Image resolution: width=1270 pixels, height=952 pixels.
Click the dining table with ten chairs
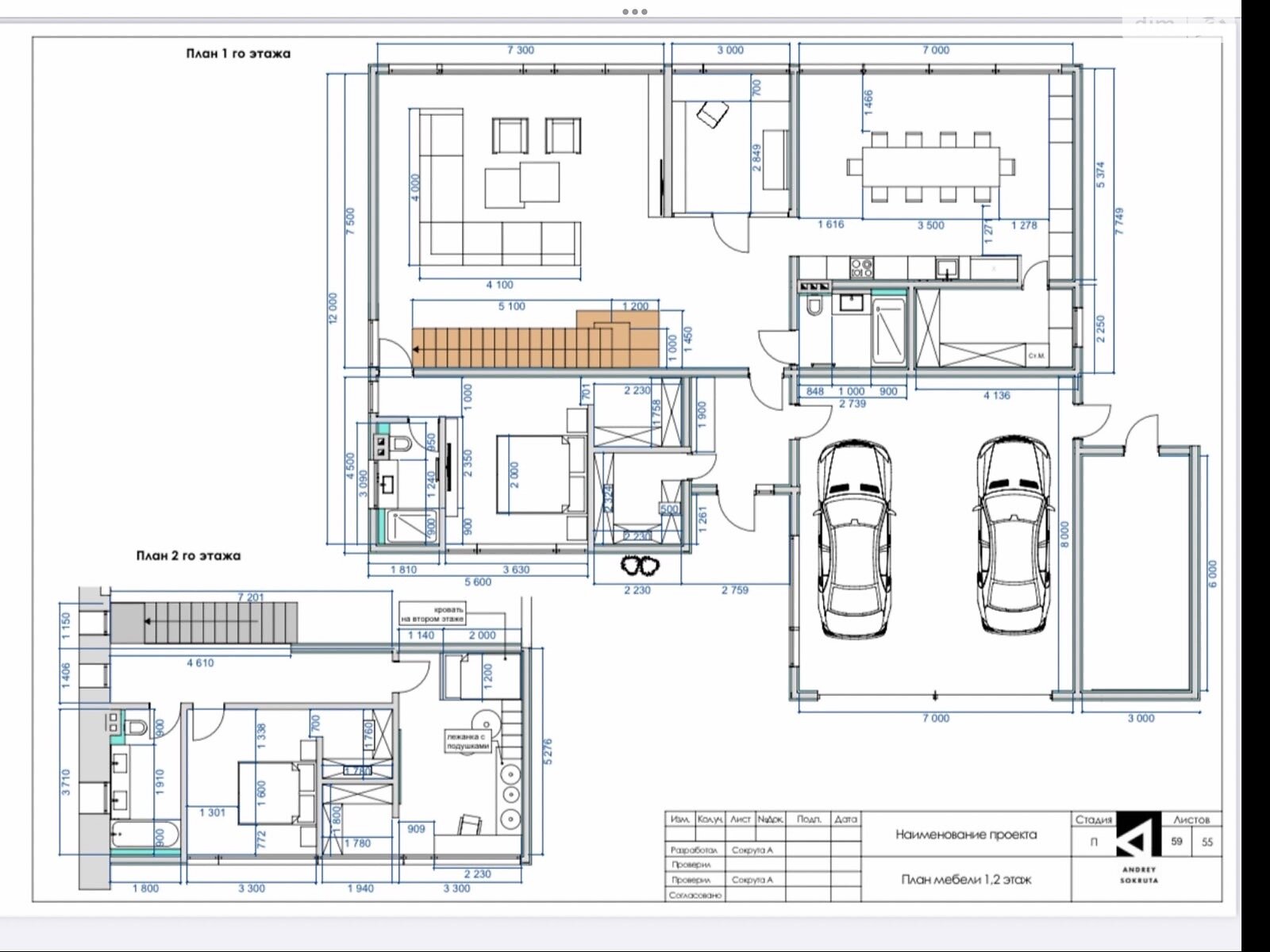coord(929,167)
